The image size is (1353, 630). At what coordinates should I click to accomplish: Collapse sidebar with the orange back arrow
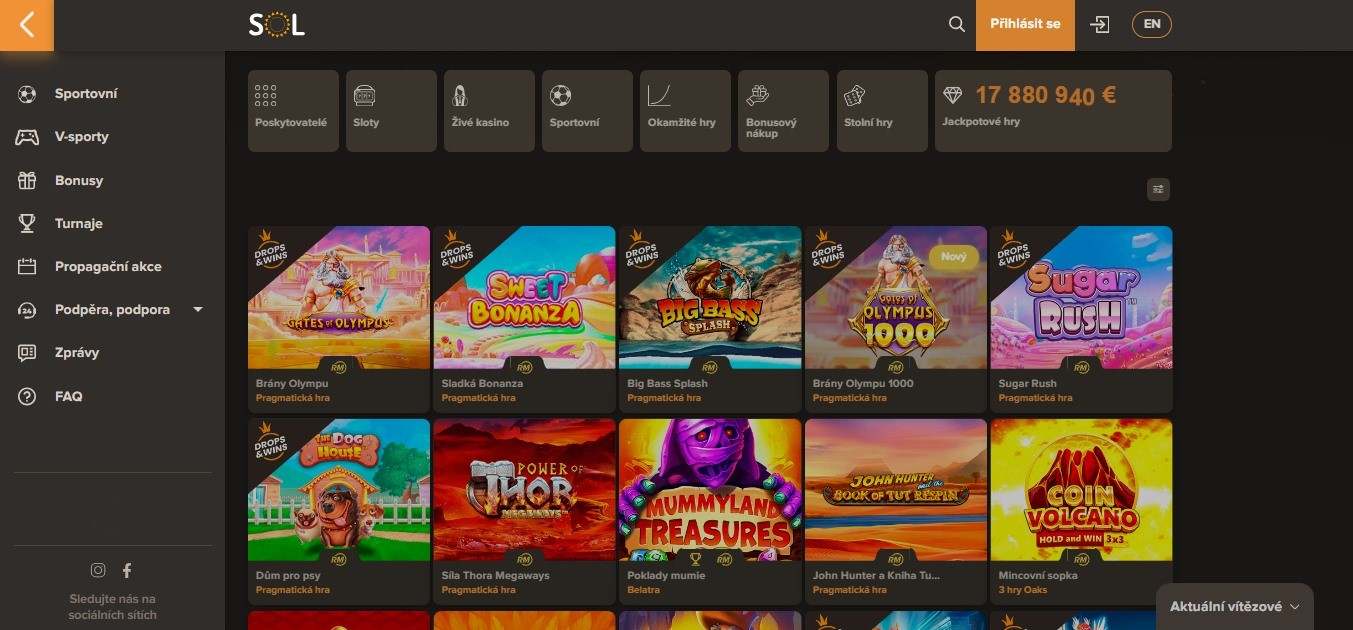pyautogui.click(x=26, y=24)
